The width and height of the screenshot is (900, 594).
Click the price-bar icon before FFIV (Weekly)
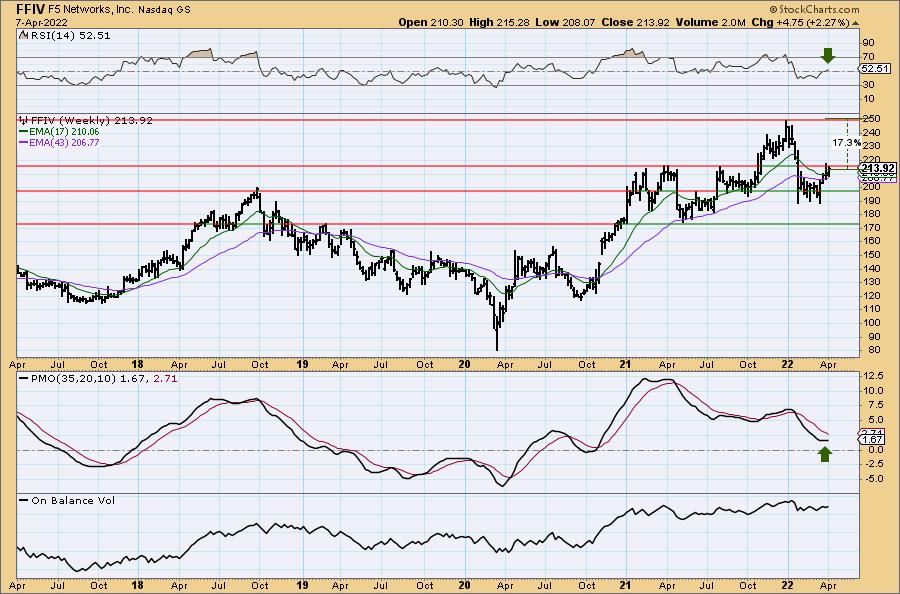click(24, 121)
